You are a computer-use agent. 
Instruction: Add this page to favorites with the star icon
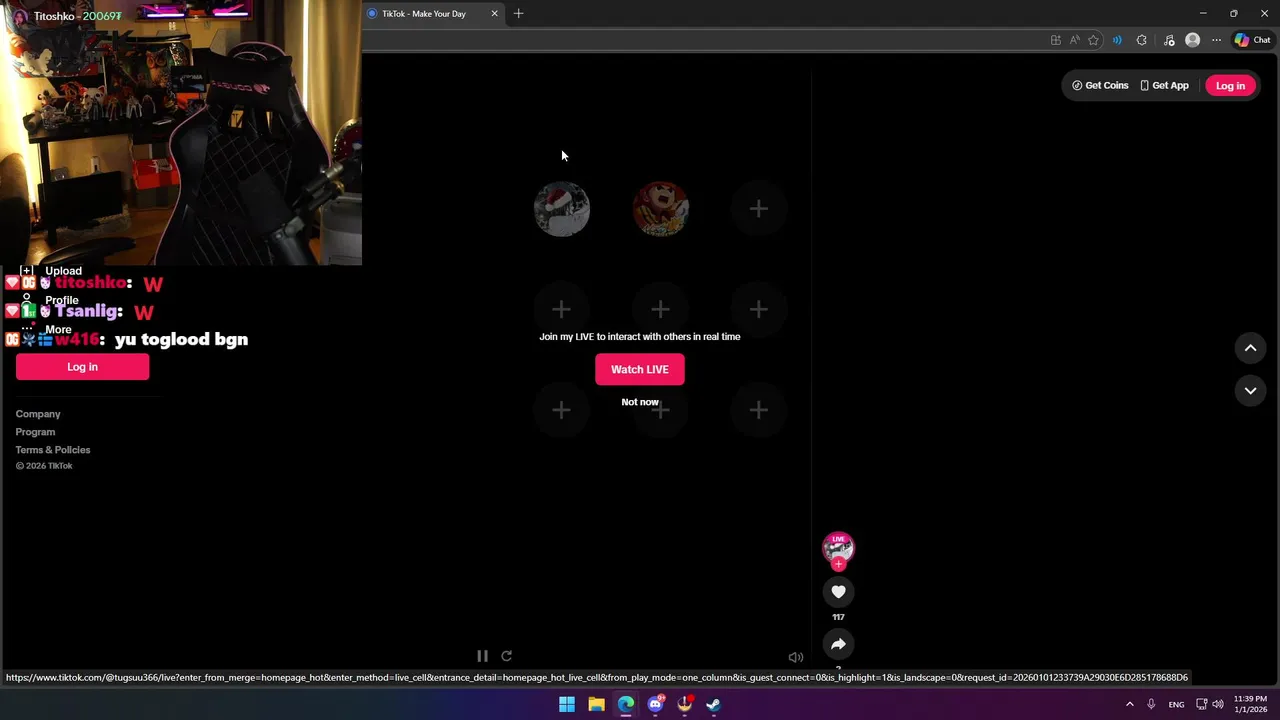(1094, 40)
